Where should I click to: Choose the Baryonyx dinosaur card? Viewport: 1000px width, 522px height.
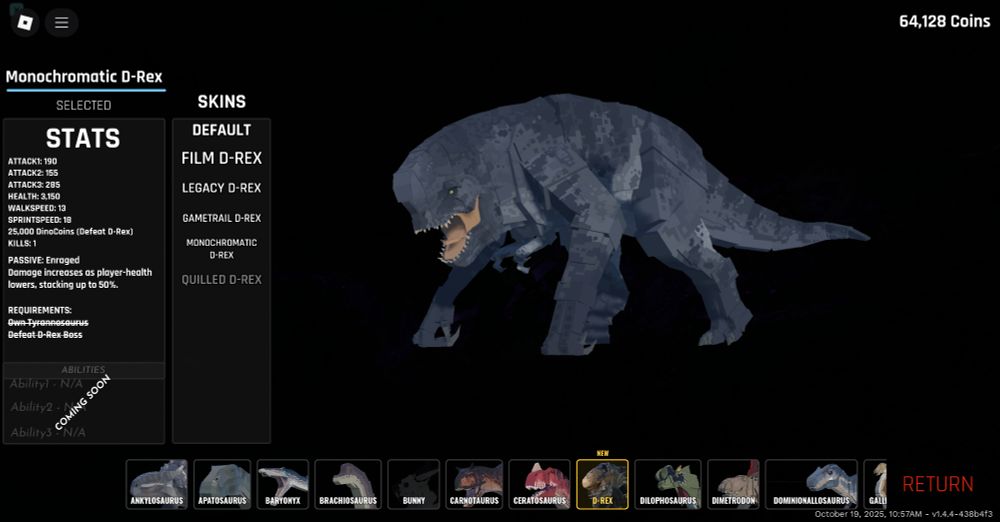click(x=283, y=484)
